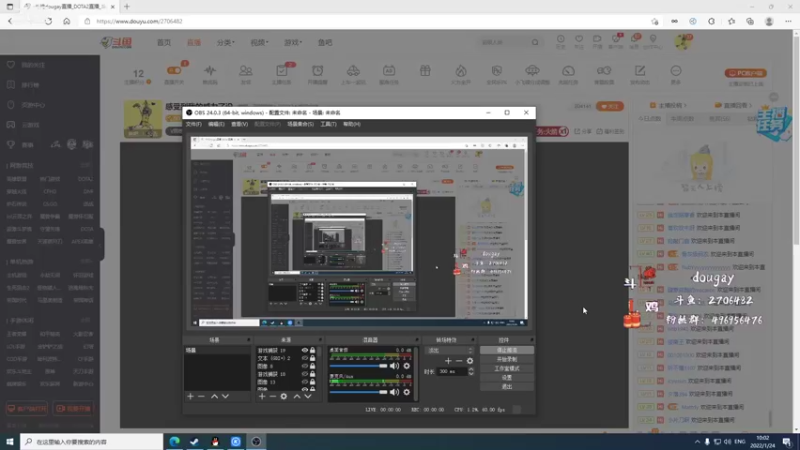Toggle visibility of source 图像 8
Viewport: 800px width, 450px height.
pos(305,366)
